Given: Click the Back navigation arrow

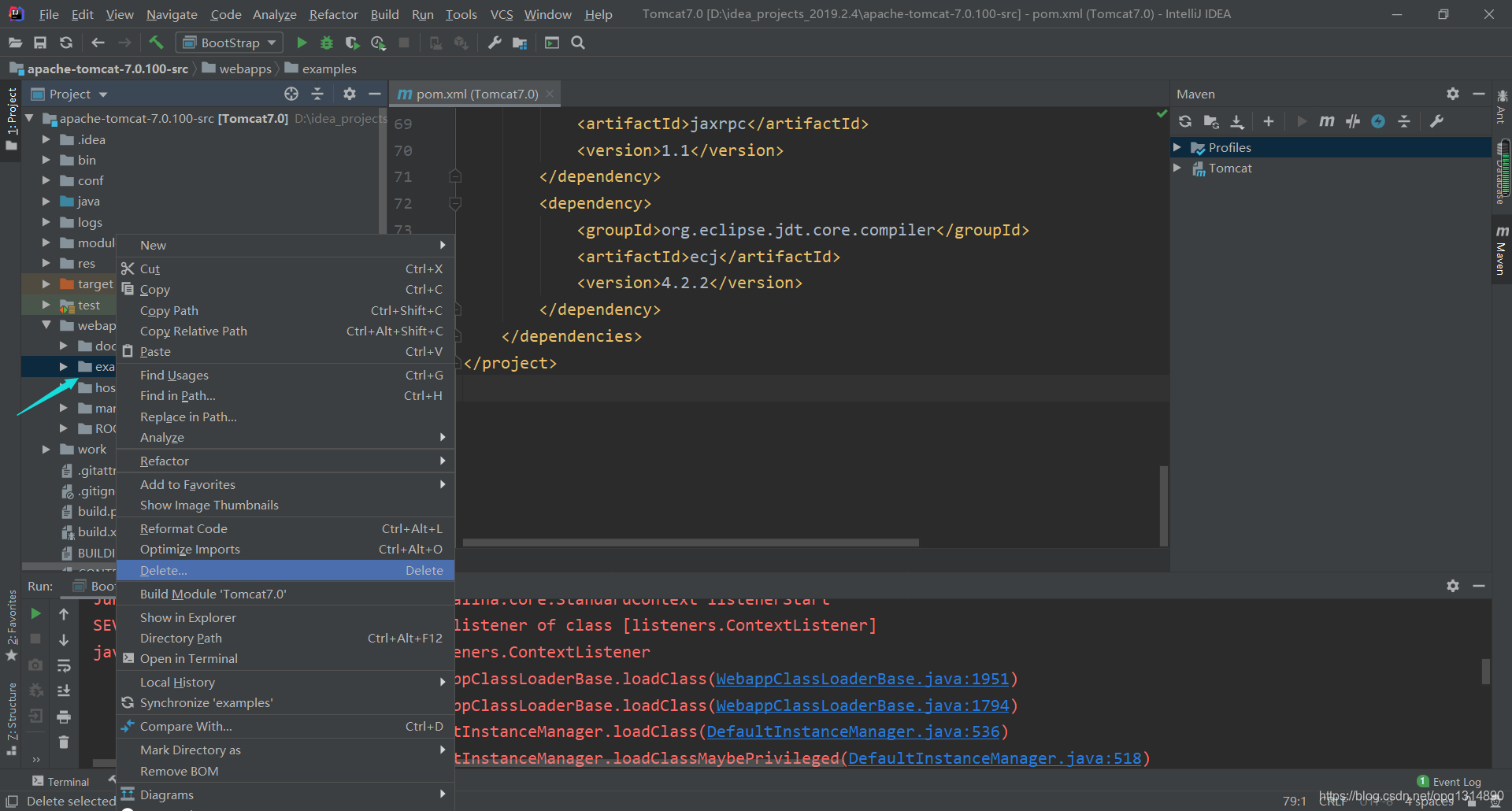Looking at the screenshot, I should [x=98, y=43].
